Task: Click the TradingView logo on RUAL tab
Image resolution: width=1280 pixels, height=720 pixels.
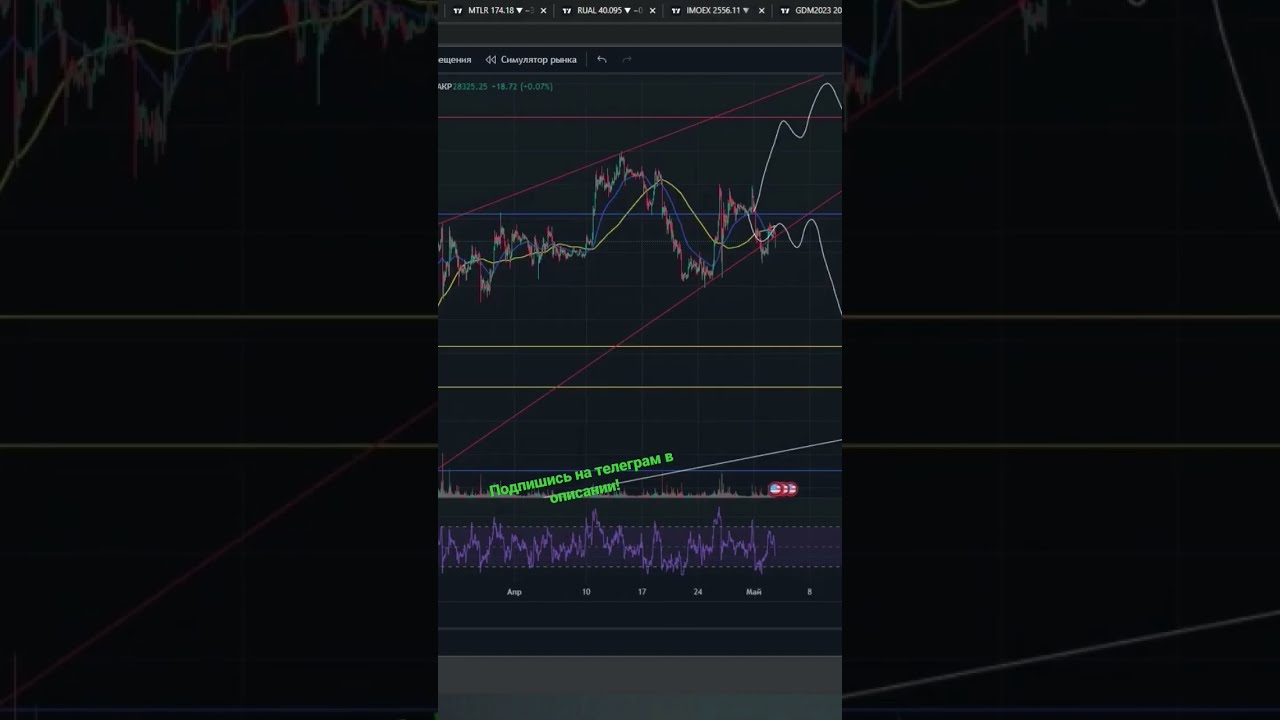Action: click(567, 11)
